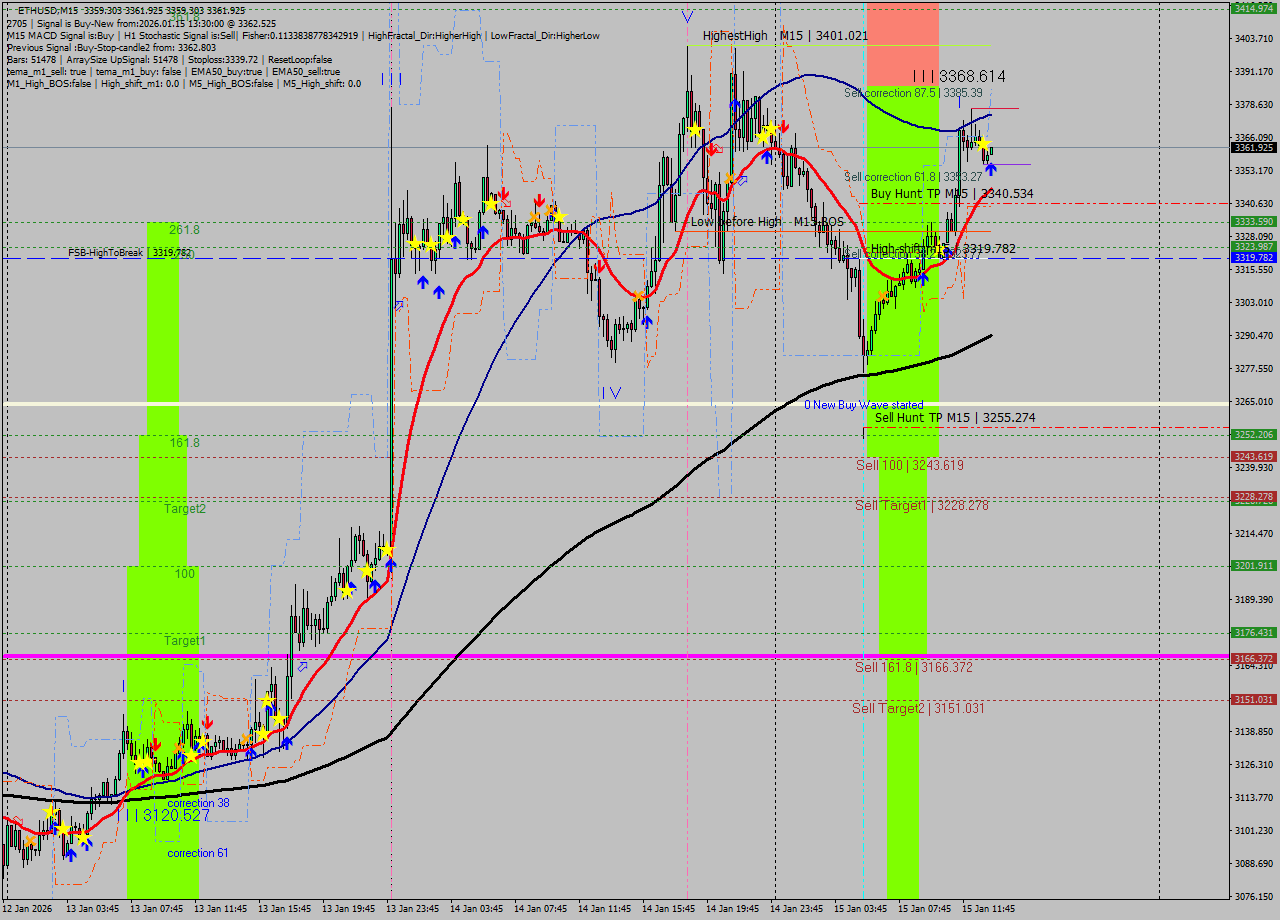
Task: Click the '0 New Buy Wave started' text
Action: (864, 405)
